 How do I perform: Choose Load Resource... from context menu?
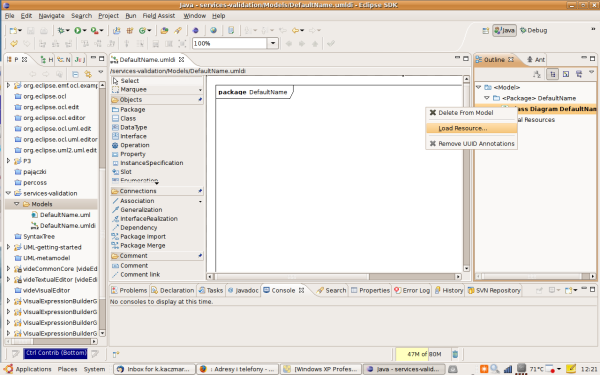click(x=471, y=128)
